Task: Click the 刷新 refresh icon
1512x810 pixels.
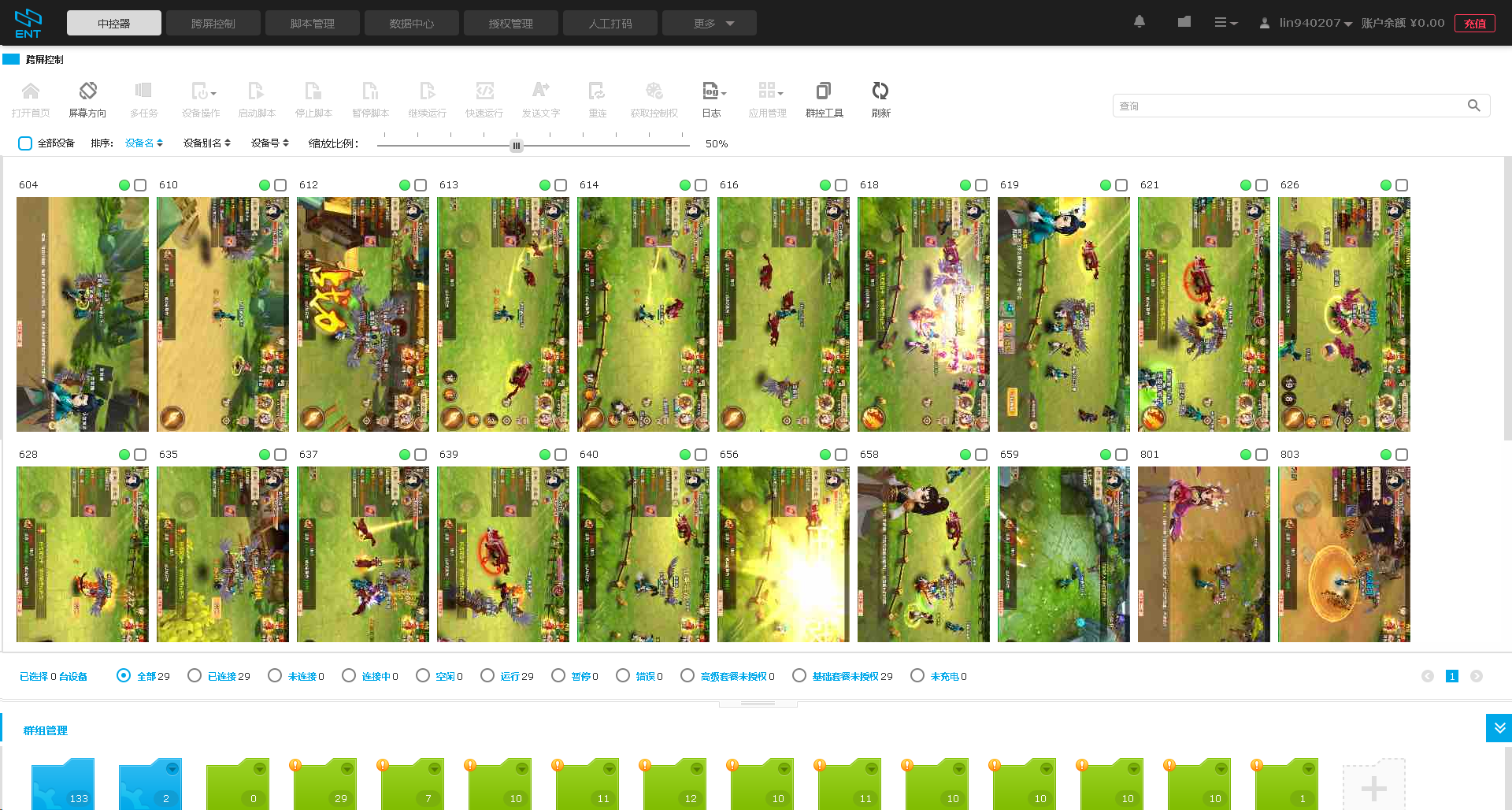Action: coord(880,91)
